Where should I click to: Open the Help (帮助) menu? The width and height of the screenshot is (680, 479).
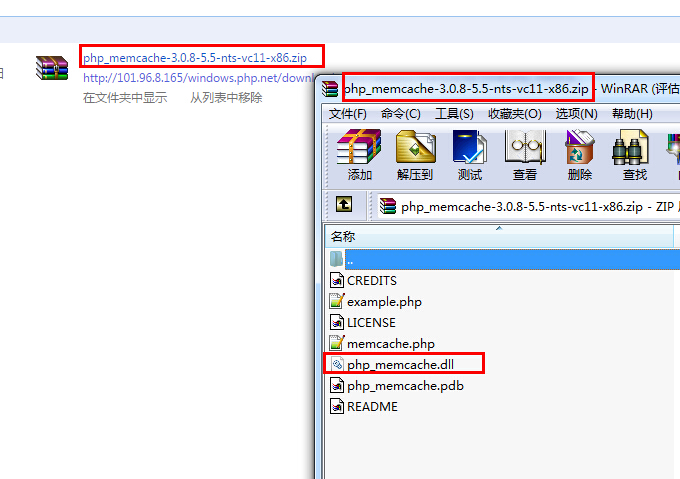click(x=632, y=114)
